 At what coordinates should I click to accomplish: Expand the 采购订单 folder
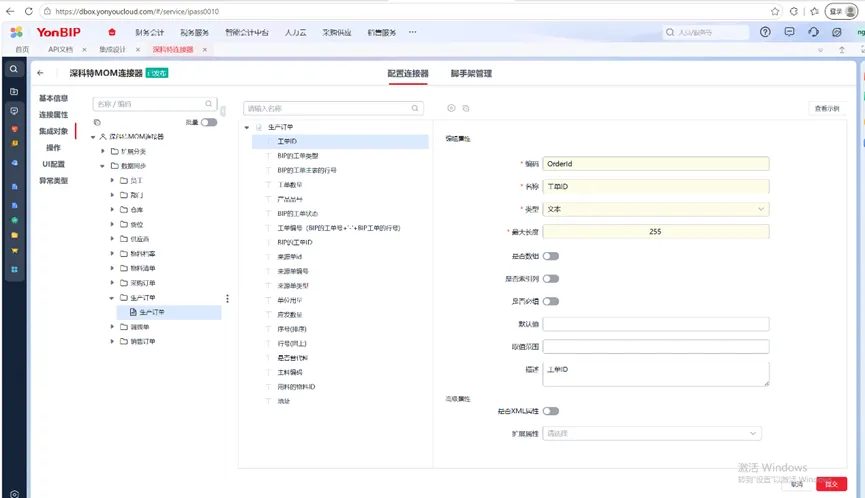tap(112, 283)
